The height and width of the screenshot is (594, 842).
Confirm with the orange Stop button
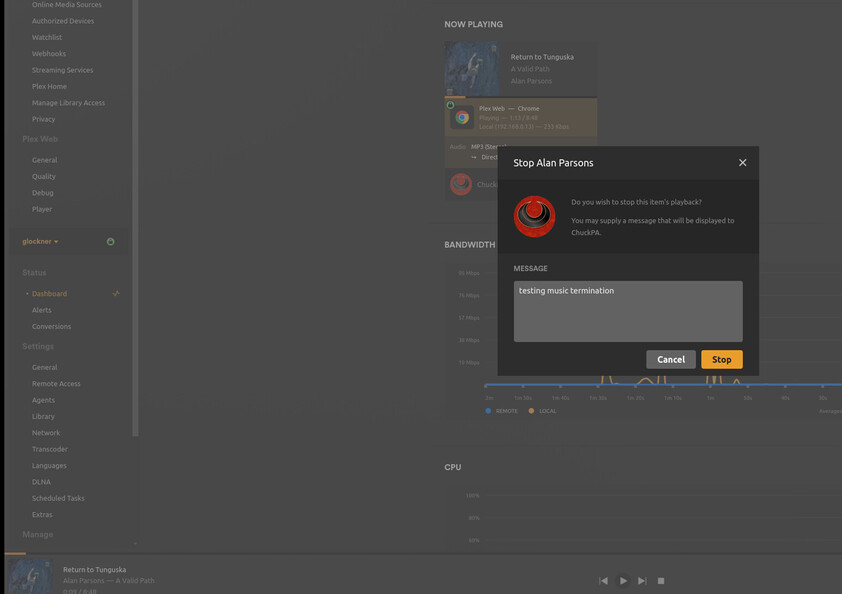tap(722, 359)
